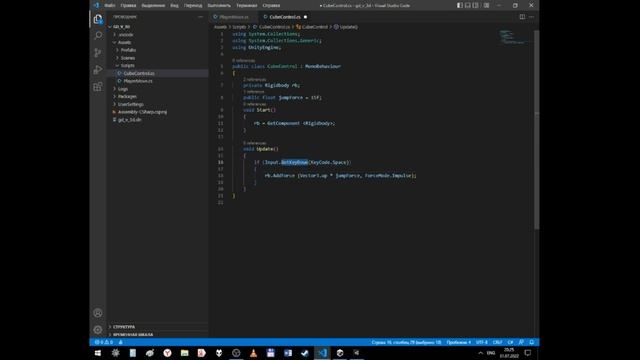This screenshot has width=640, height=360.
Task: Open the Customize Layout button
Action: click(x=486, y=5)
